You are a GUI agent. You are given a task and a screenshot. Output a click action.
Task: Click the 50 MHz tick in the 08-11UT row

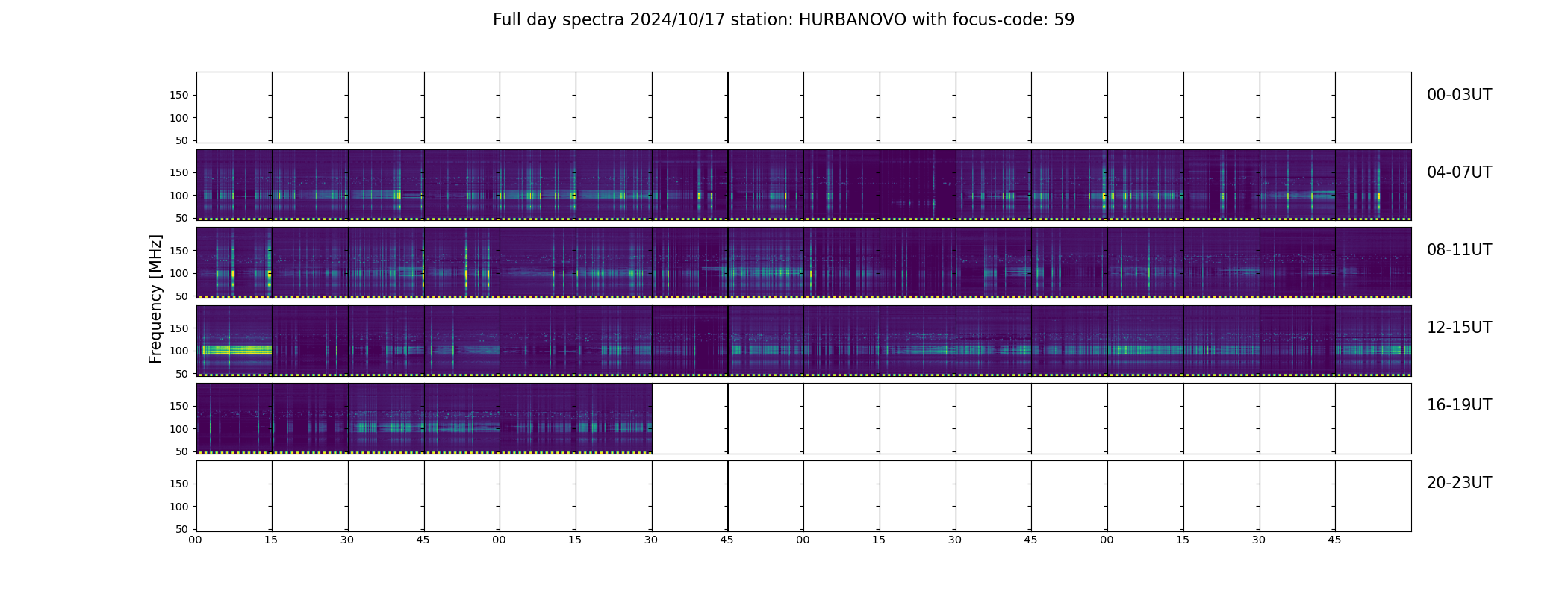(182, 296)
